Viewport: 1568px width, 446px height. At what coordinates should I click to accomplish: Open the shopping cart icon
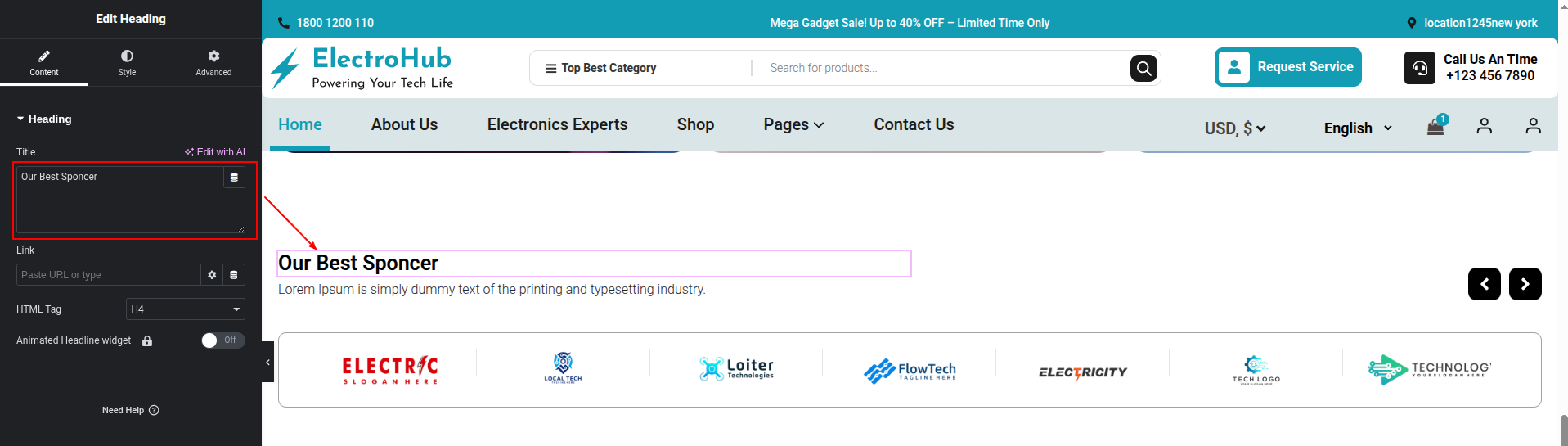(1435, 126)
